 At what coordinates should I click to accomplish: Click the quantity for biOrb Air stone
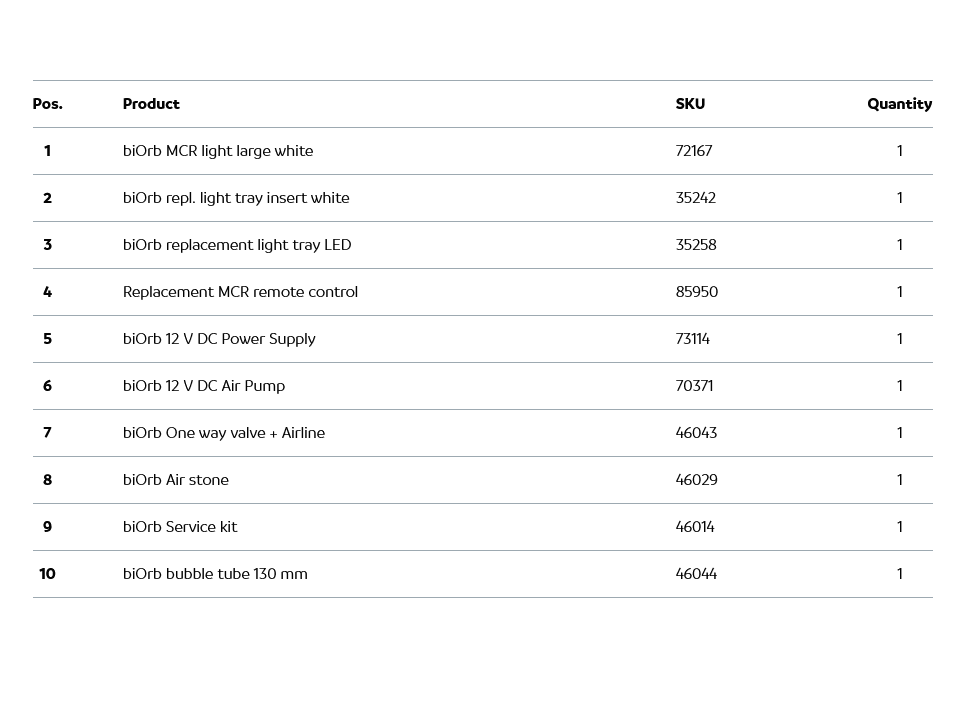click(x=899, y=480)
